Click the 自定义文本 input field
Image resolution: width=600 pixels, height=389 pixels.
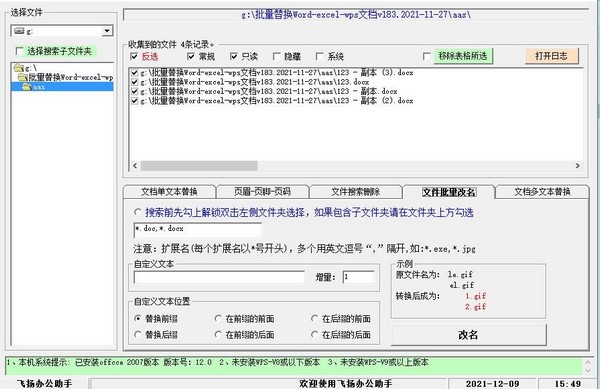pyautogui.click(x=219, y=277)
